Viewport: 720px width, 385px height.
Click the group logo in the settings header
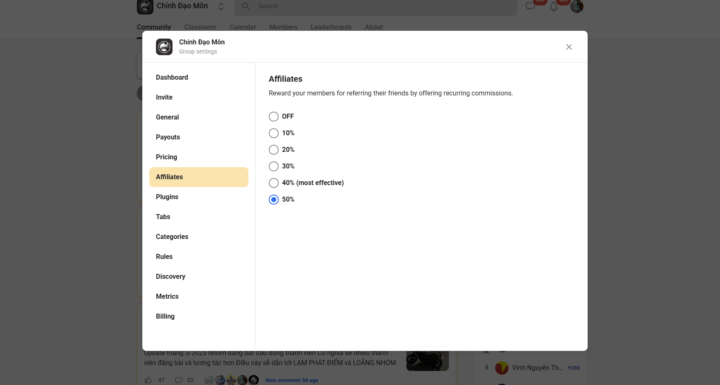click(x=164, y=47)
